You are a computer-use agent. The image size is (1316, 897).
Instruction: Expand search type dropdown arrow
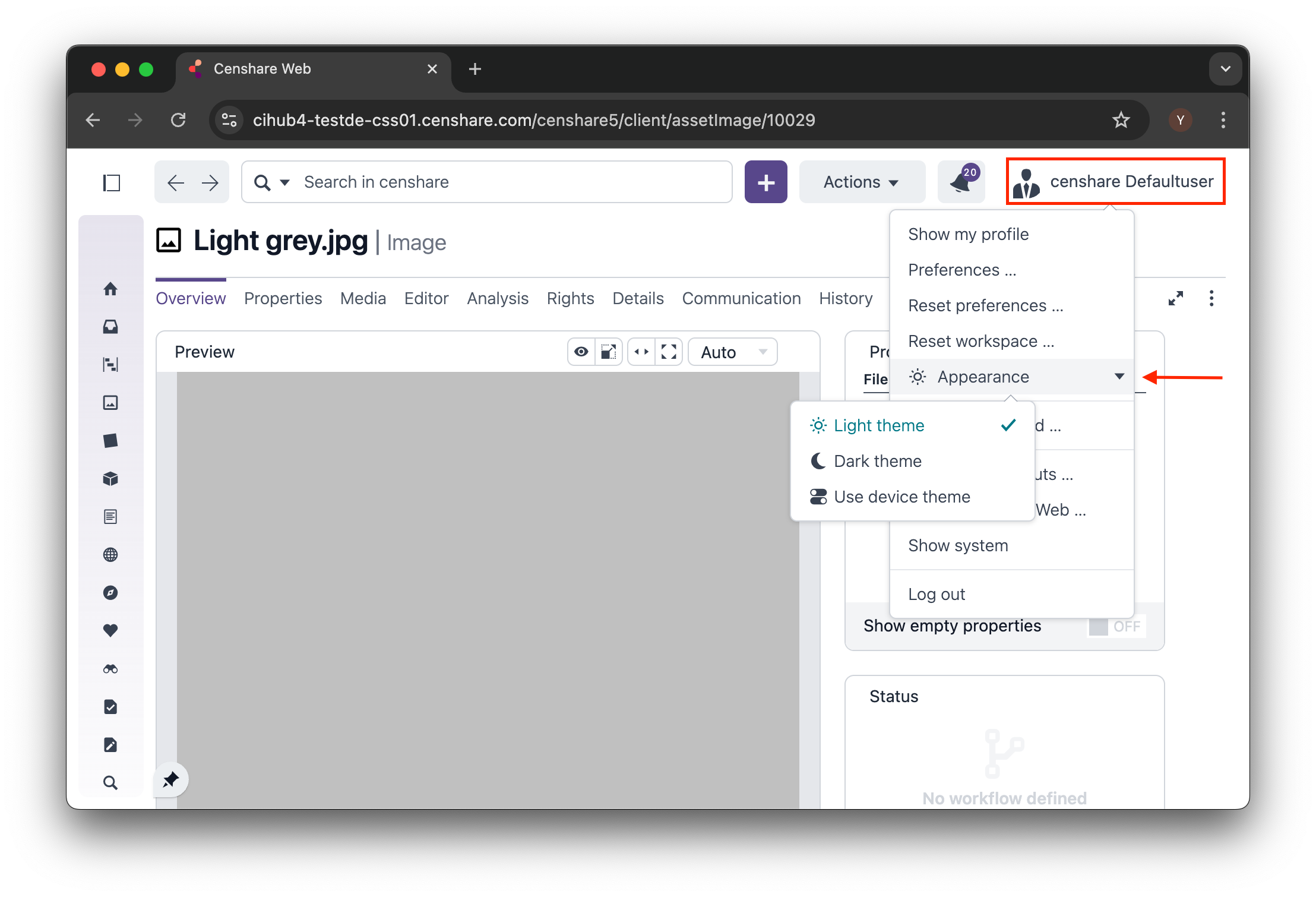(285, 182)
